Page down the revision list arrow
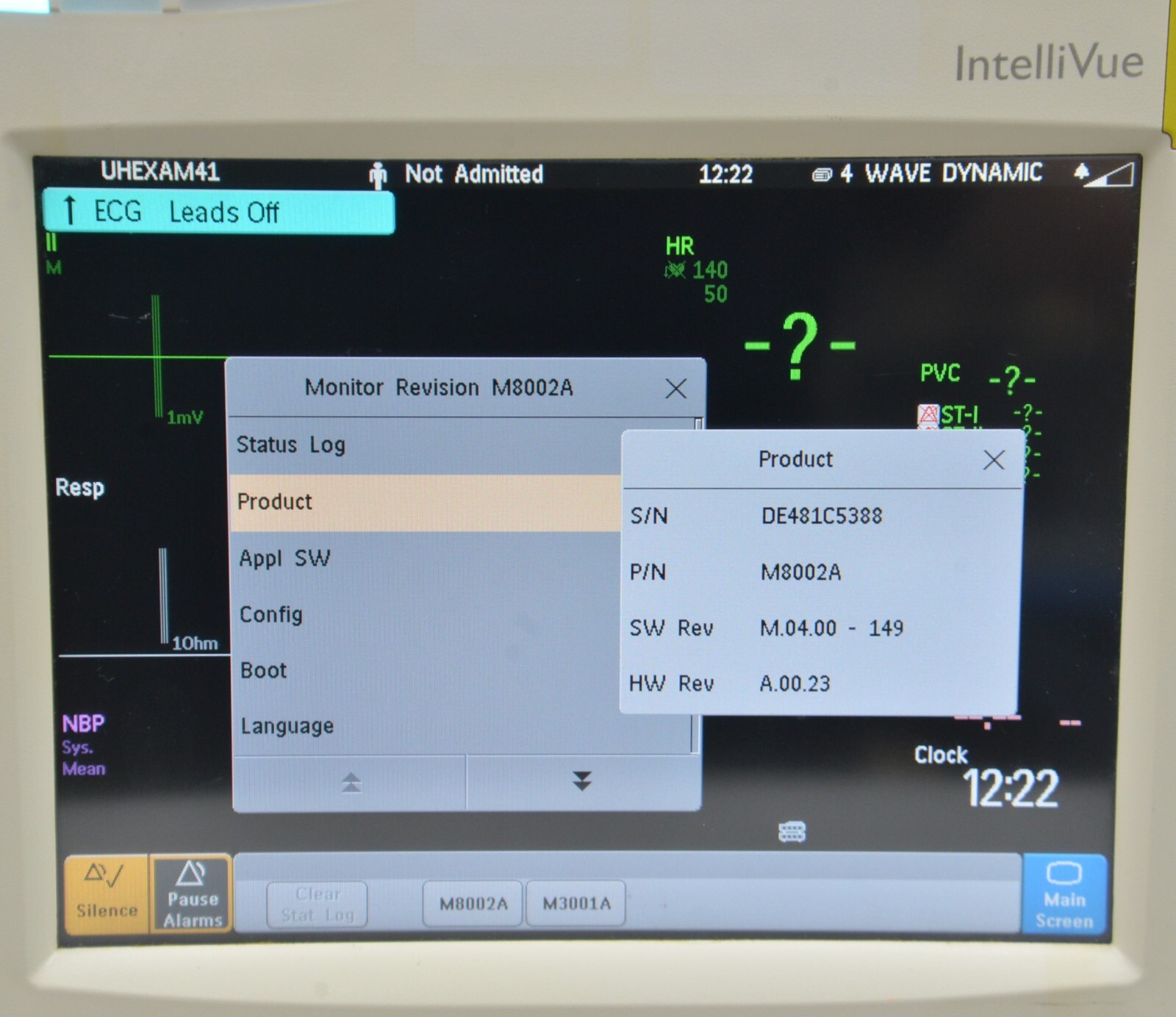The image size is (1176, 1017). pyautogui.click(x=583, y=782)
